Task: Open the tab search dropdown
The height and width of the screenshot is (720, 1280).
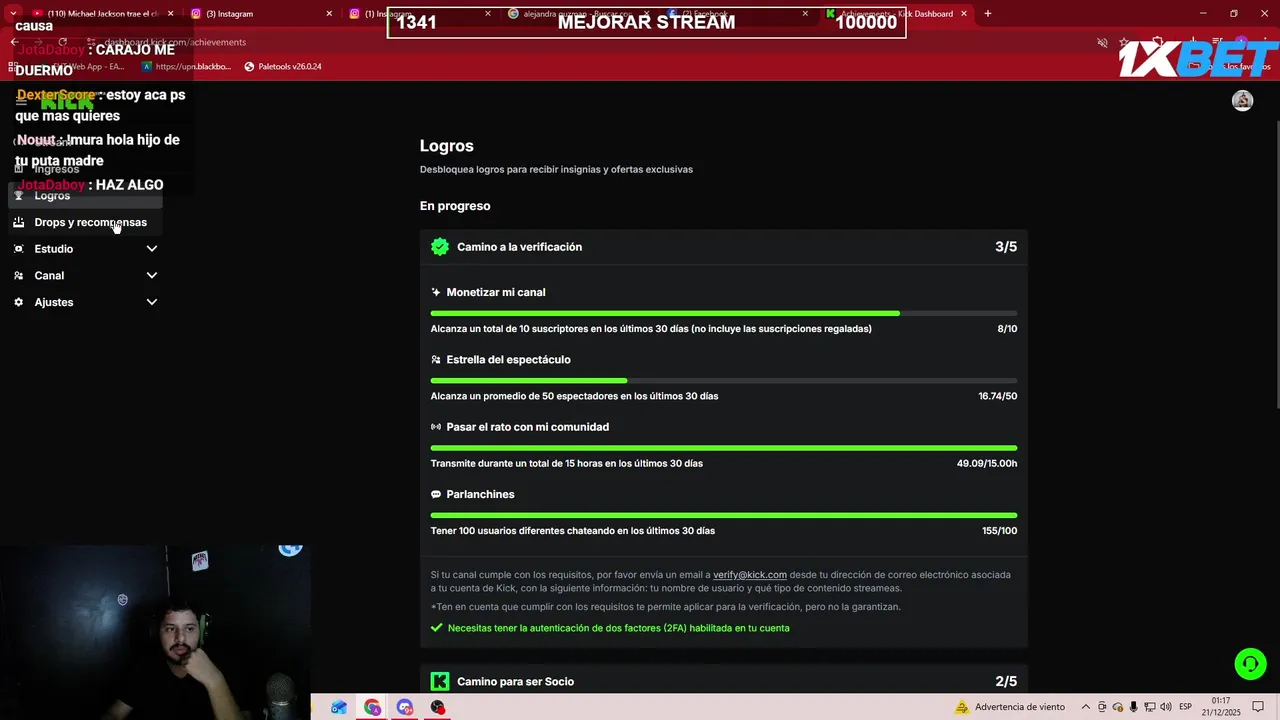Action: (13, 14)
